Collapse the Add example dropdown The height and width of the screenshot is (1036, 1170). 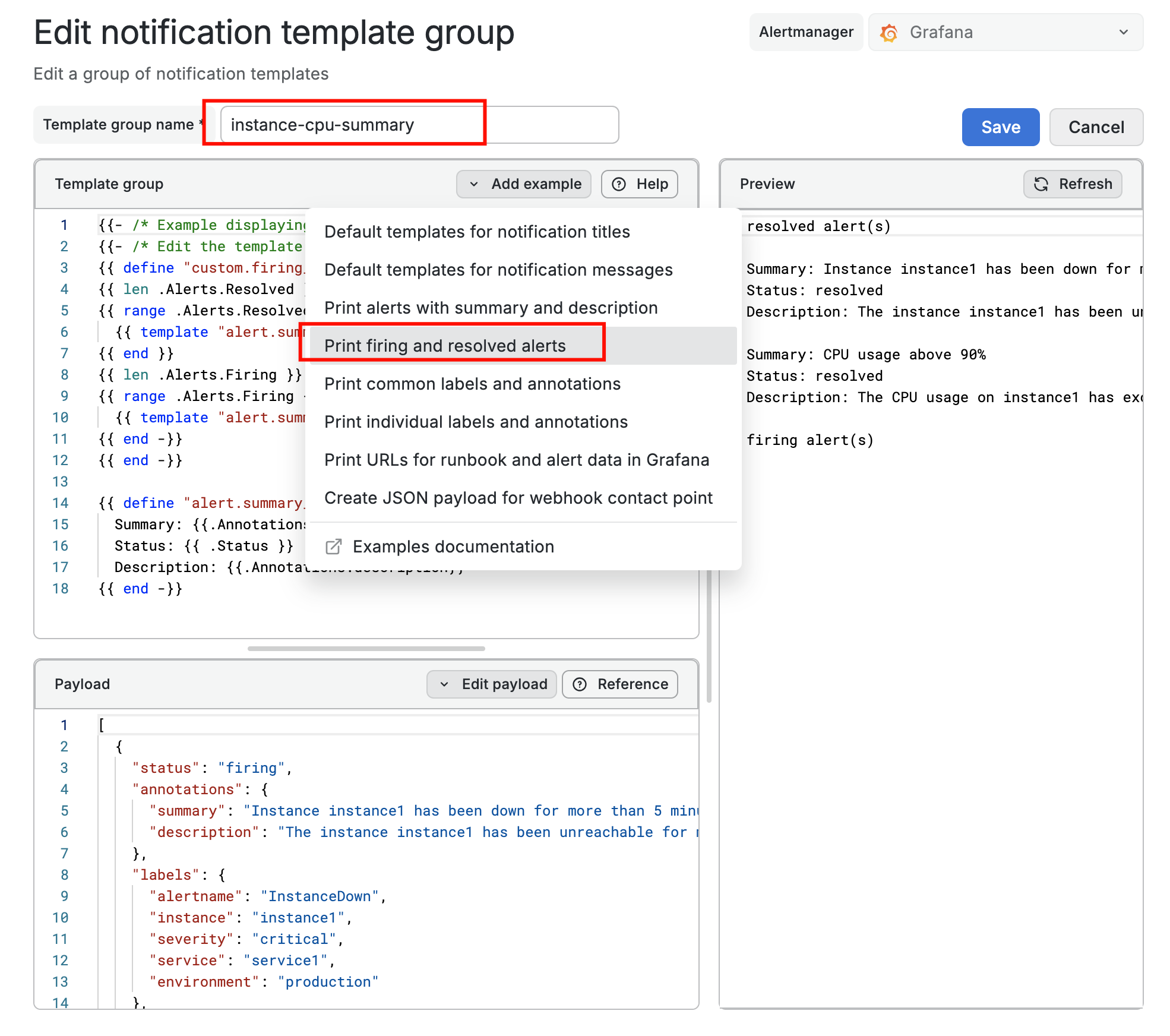coord(524,184)
